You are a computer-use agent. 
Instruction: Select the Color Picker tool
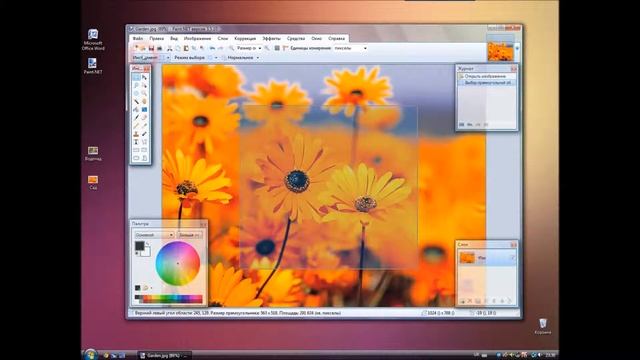[x=144, y=126]
